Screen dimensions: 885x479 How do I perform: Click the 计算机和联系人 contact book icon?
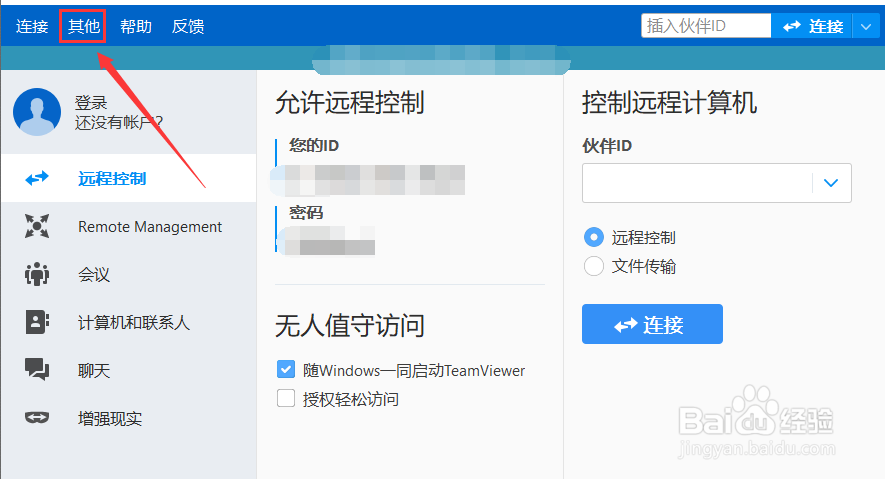(x=37, y=322)
